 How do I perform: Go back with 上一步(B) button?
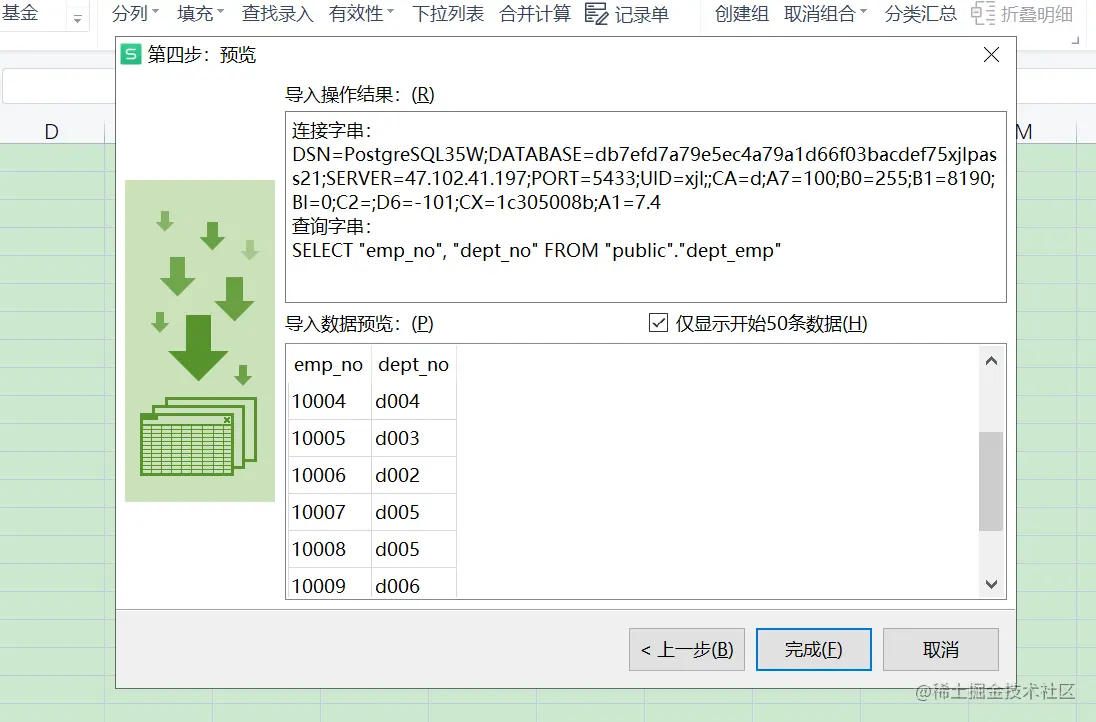point(686,649)
